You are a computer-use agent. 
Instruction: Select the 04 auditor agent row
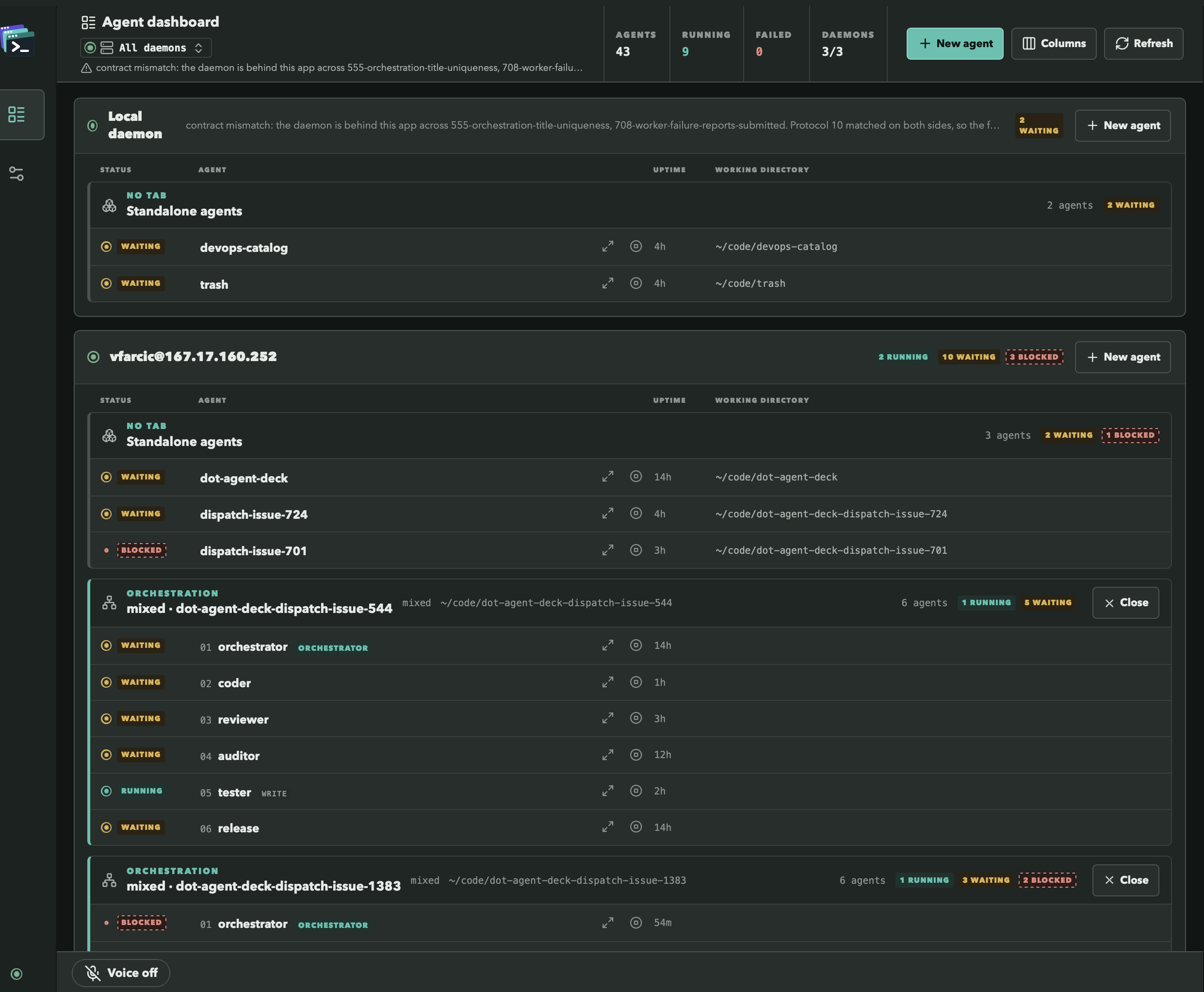click(x=631, y=755)
